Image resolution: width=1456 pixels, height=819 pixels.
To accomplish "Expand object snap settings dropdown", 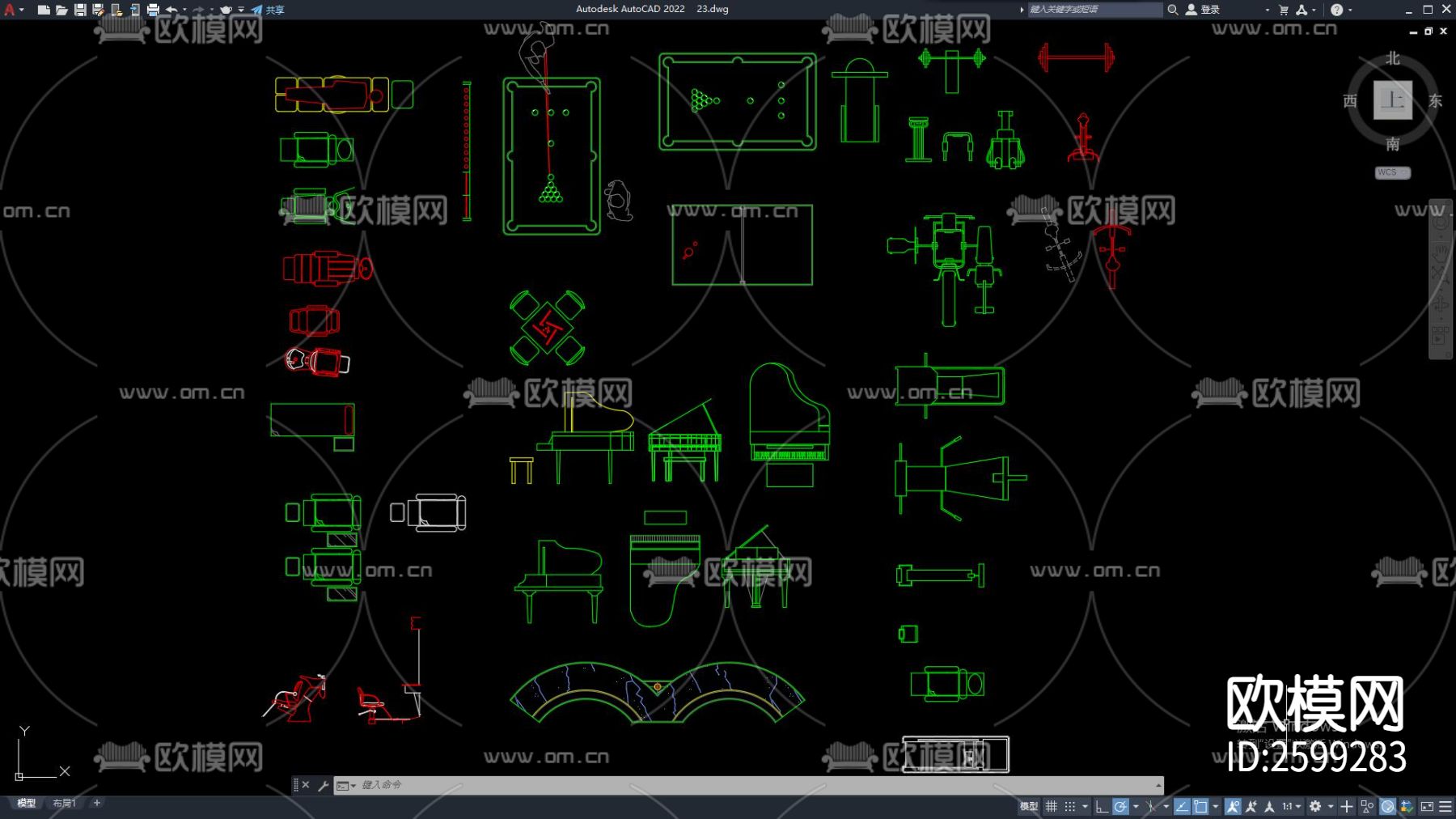I will tap(1215, 806).
